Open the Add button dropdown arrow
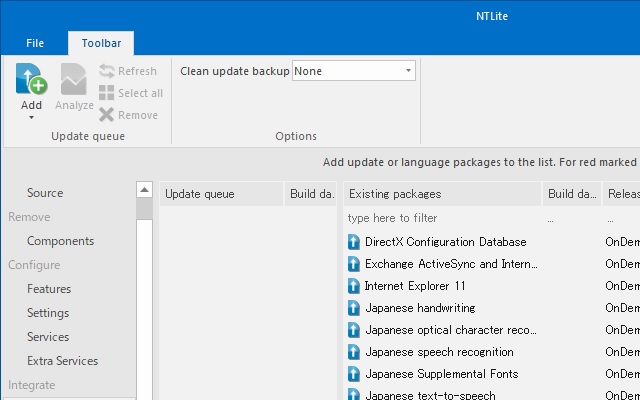Image resolution: width=640 pixels, height=400 pixels. (x=31, y=118)
